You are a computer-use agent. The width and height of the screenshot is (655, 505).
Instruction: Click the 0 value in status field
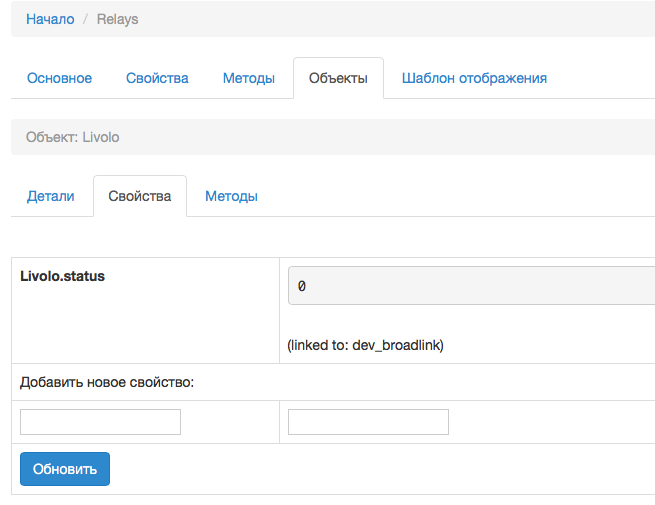pyautogui.click(x=302, y=286)
